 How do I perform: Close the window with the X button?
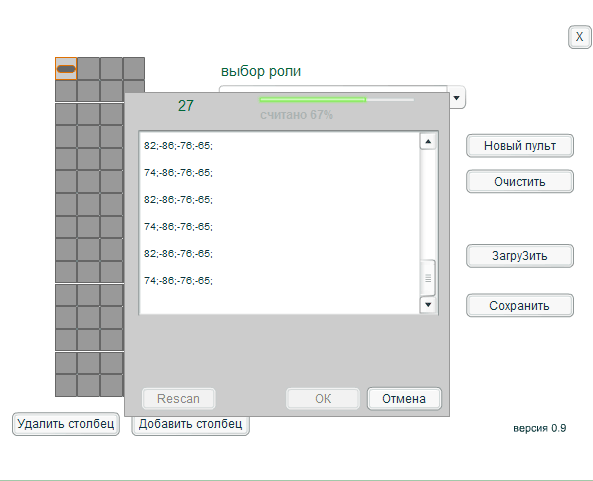pyautogui.click(x=579, y=37)
